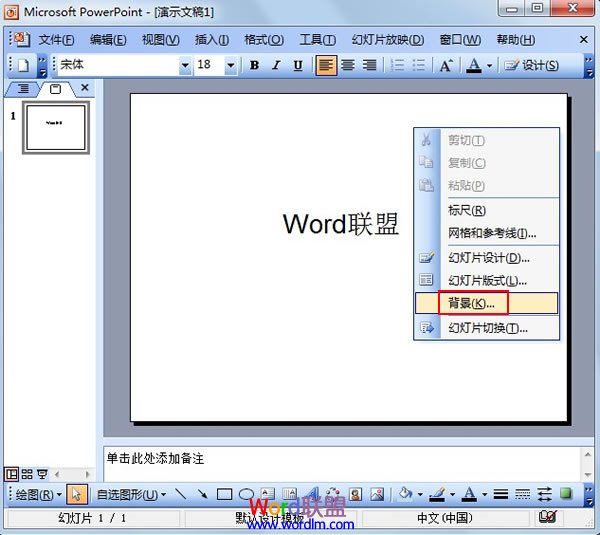Insert a horizontal text box

[x=268, y=494]
